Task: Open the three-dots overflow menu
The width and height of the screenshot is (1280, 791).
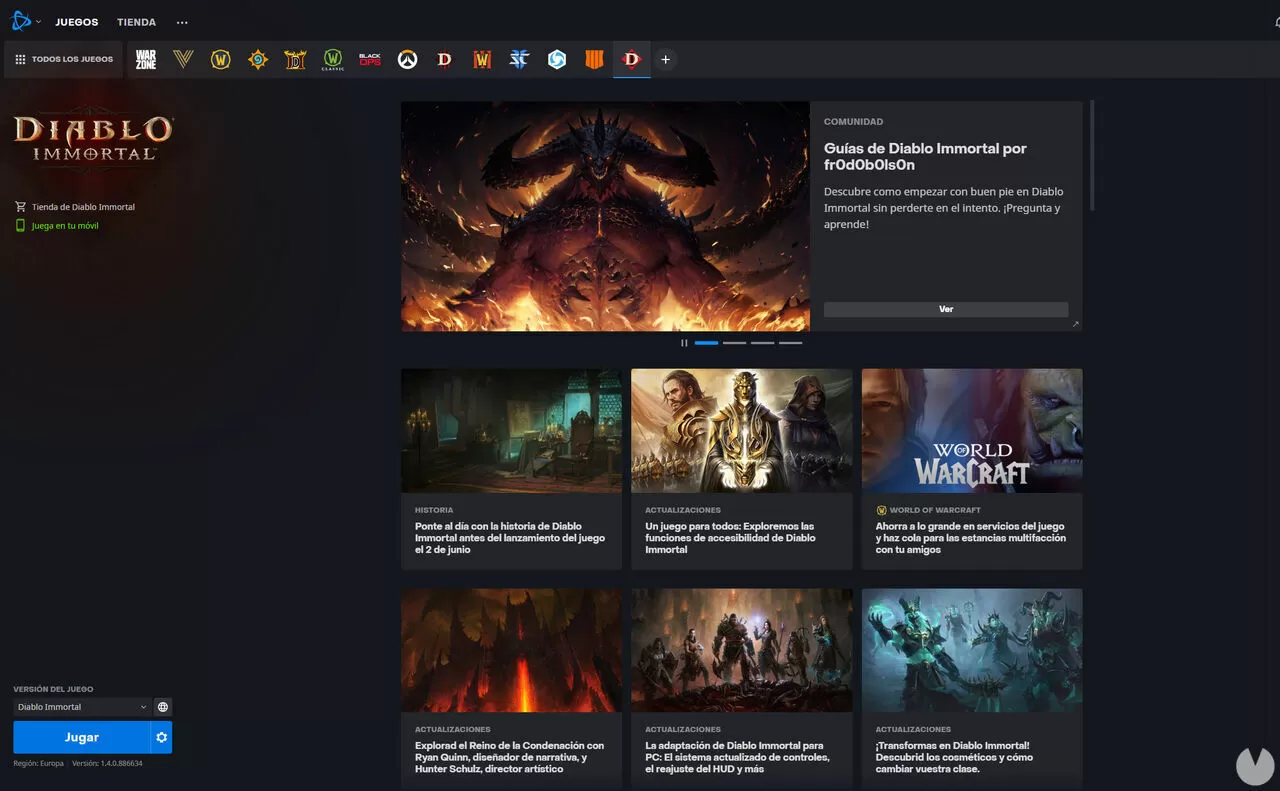Action: 182,22
